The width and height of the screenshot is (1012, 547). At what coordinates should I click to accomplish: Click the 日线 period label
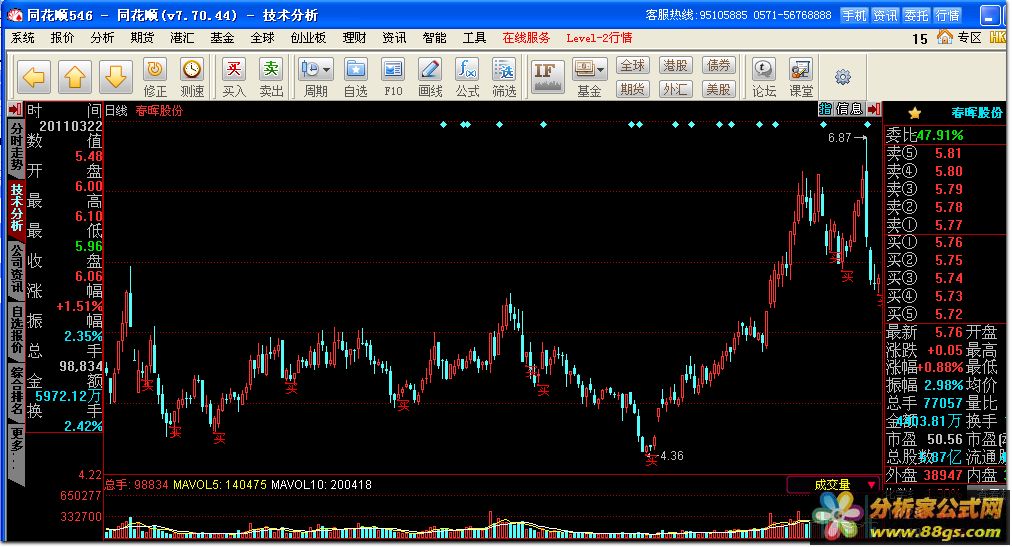116,110
